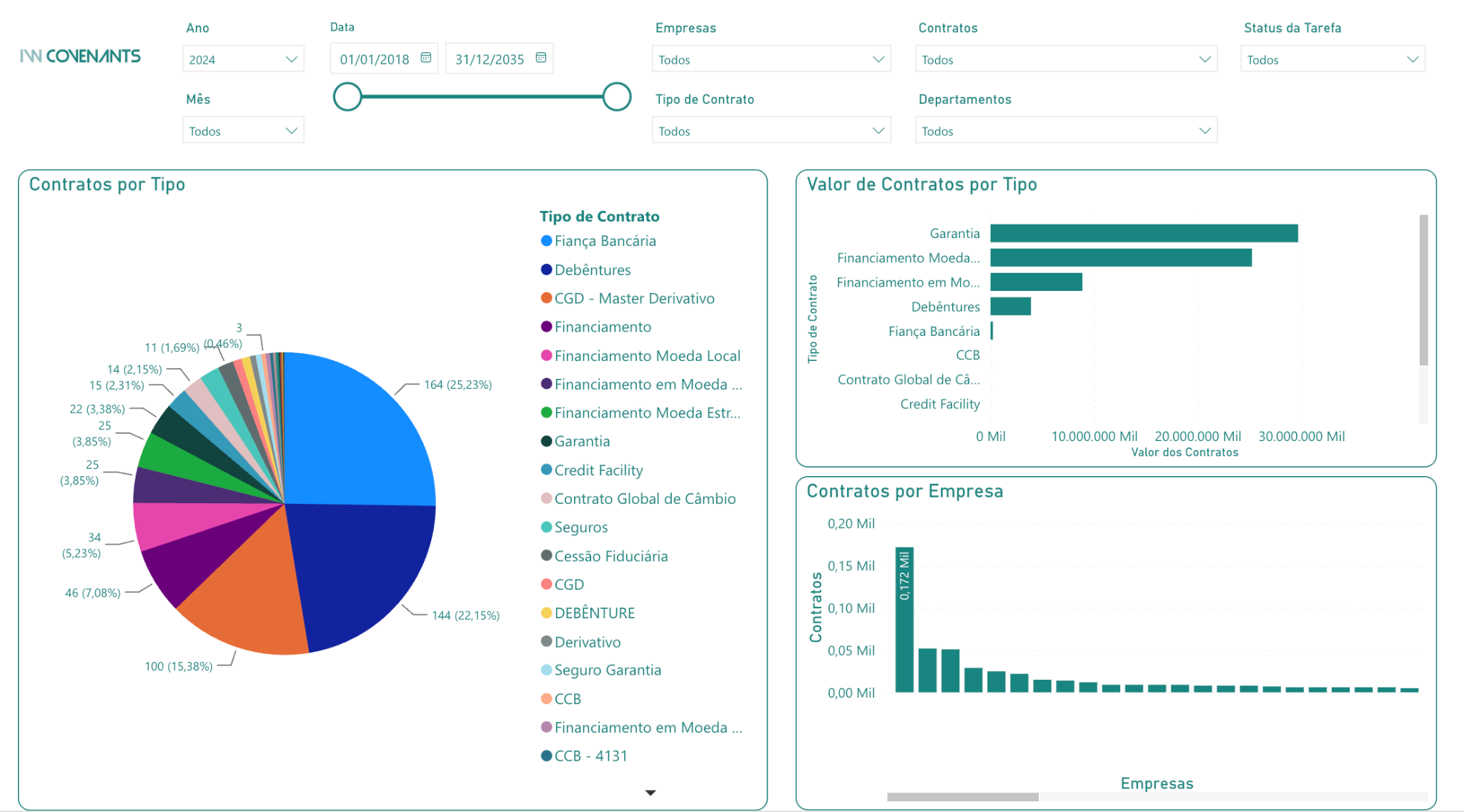Open the start date calendar picker icon

tap(426, 58)
